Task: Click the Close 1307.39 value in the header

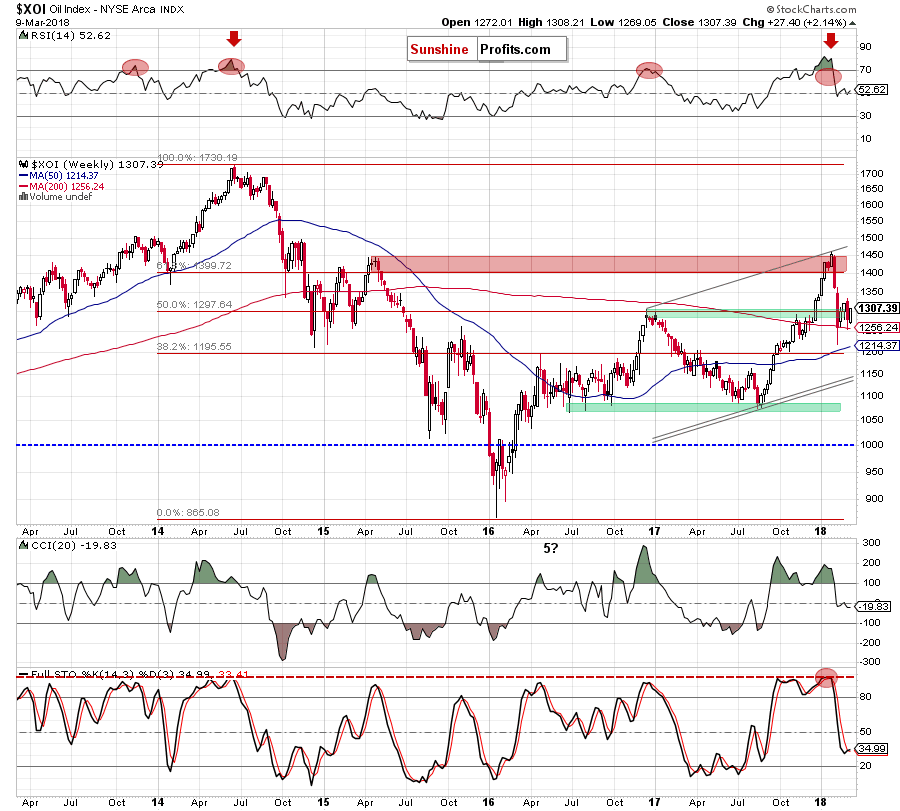Action: pos(699,22)
